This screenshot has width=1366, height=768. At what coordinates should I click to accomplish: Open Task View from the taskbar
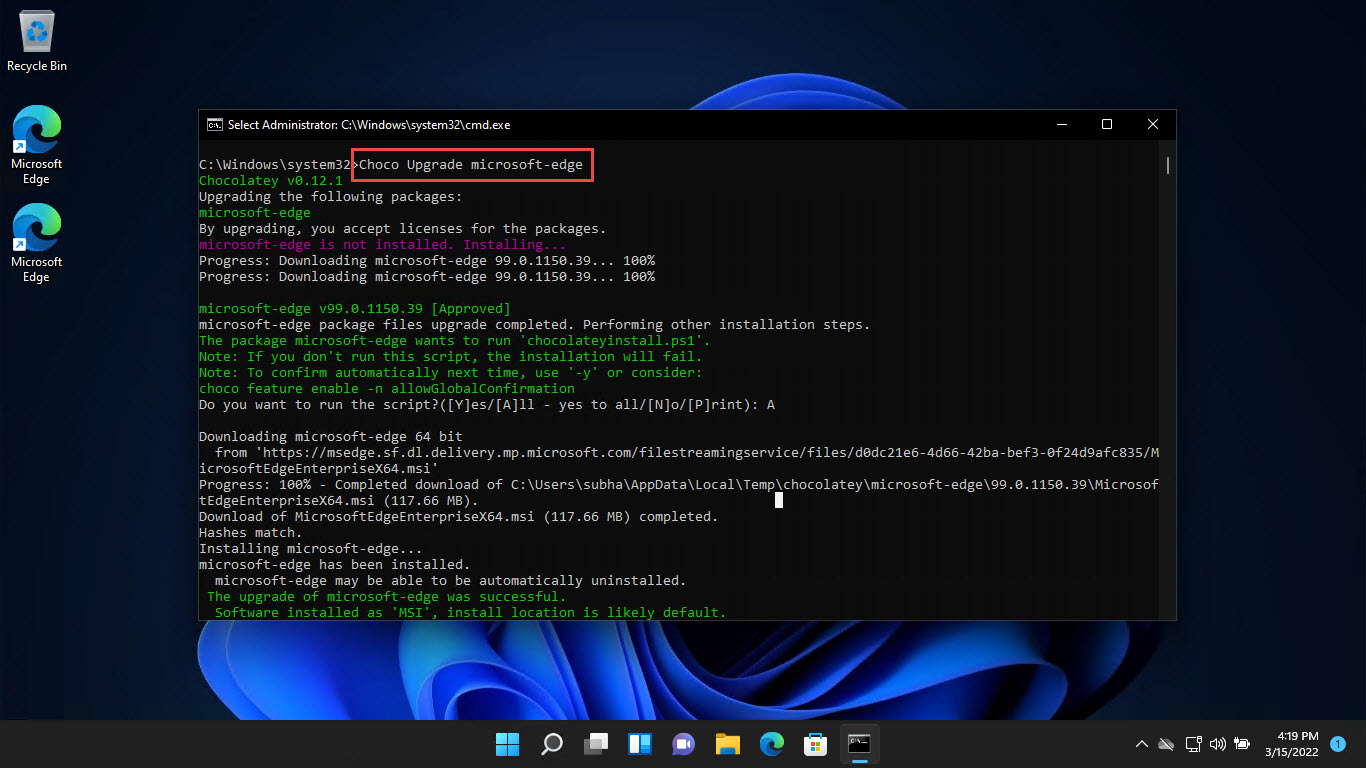point(596,744)
